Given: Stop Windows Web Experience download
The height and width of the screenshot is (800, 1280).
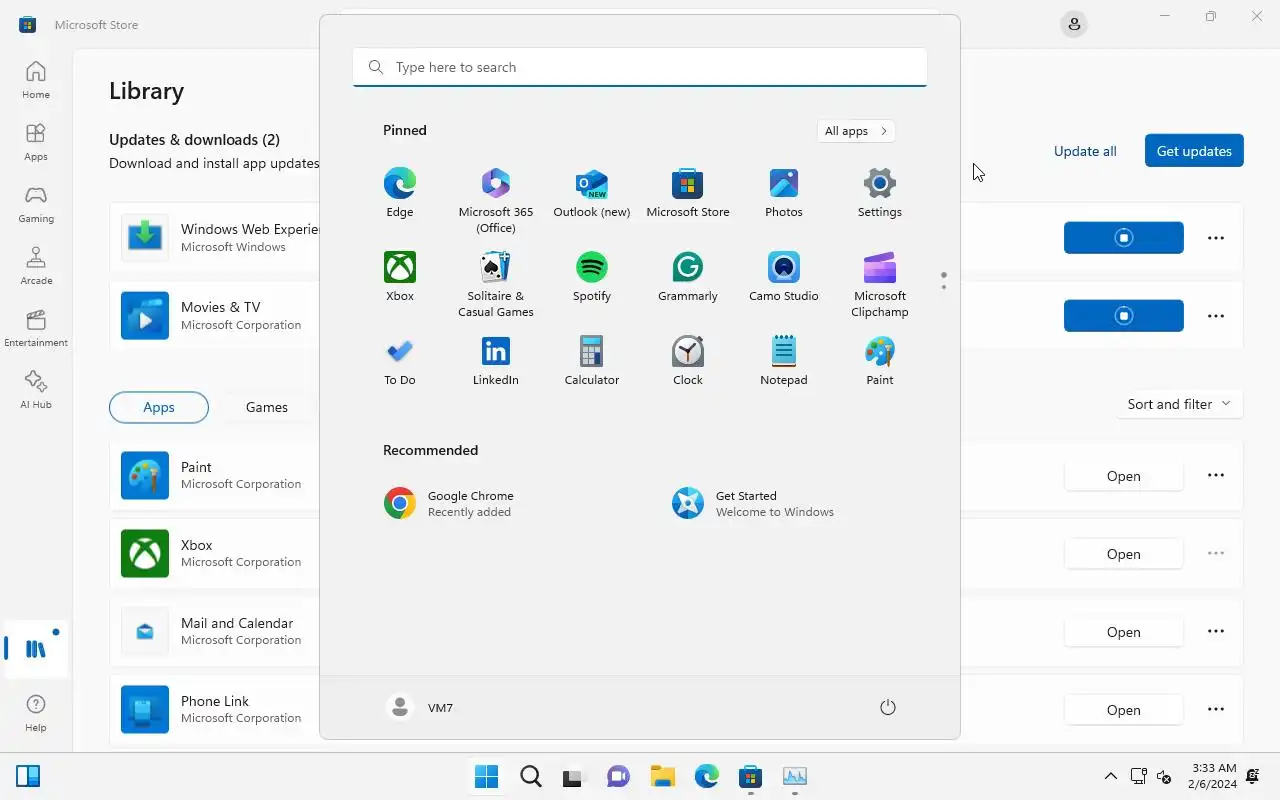Looking at the screenshot, I should coord(1124,238).
